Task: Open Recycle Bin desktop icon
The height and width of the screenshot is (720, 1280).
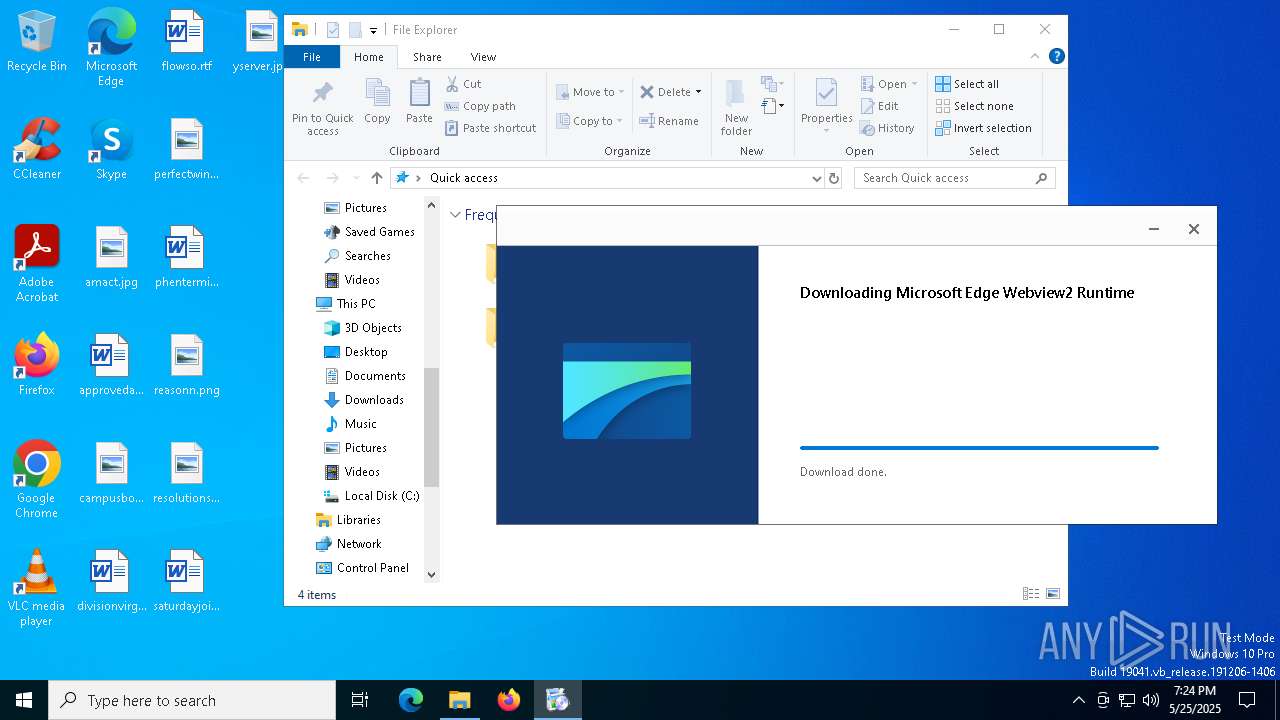Action: coord(37,42)
